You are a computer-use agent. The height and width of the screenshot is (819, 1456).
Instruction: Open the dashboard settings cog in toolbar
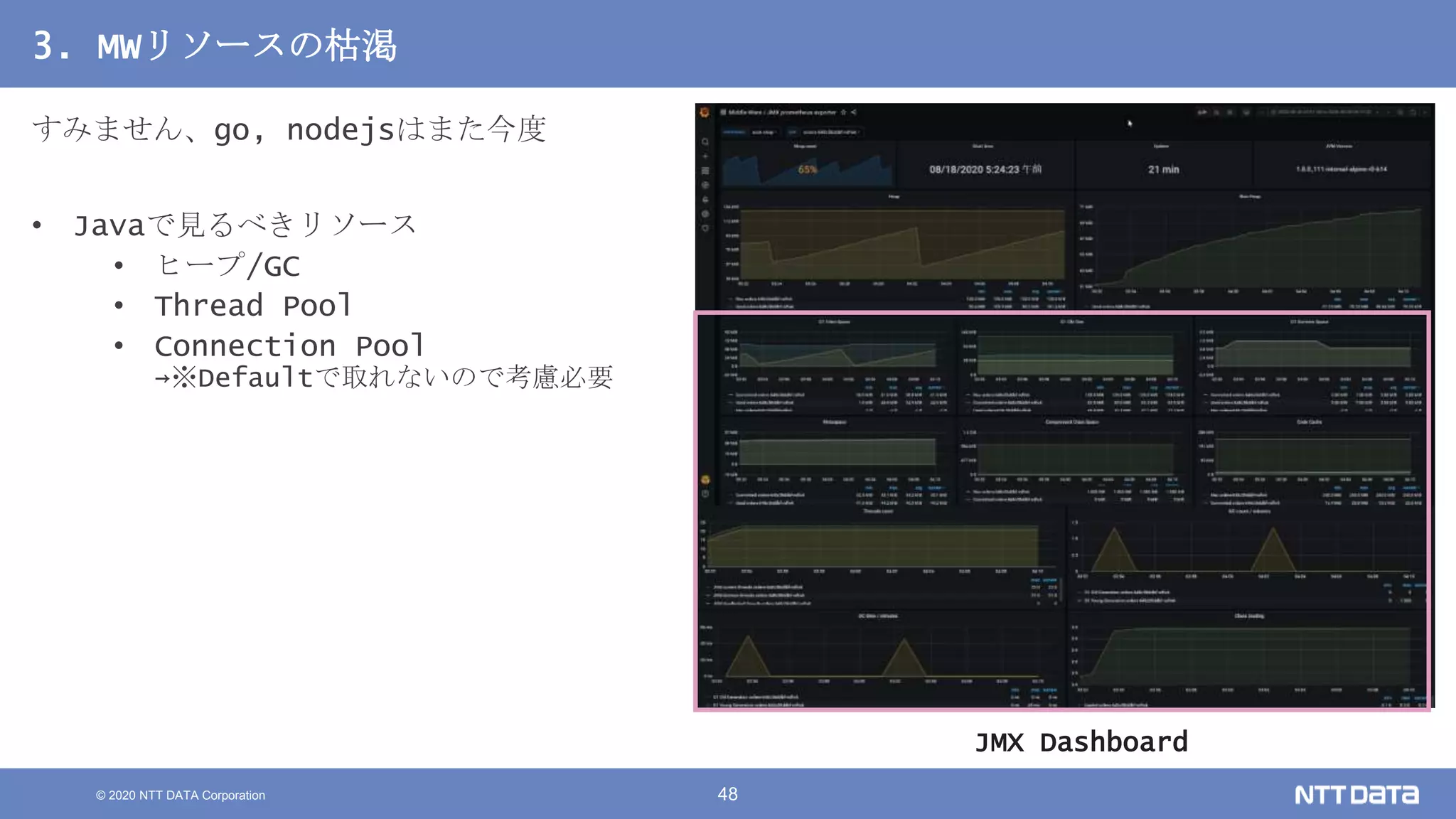[x=1230, y=112]
